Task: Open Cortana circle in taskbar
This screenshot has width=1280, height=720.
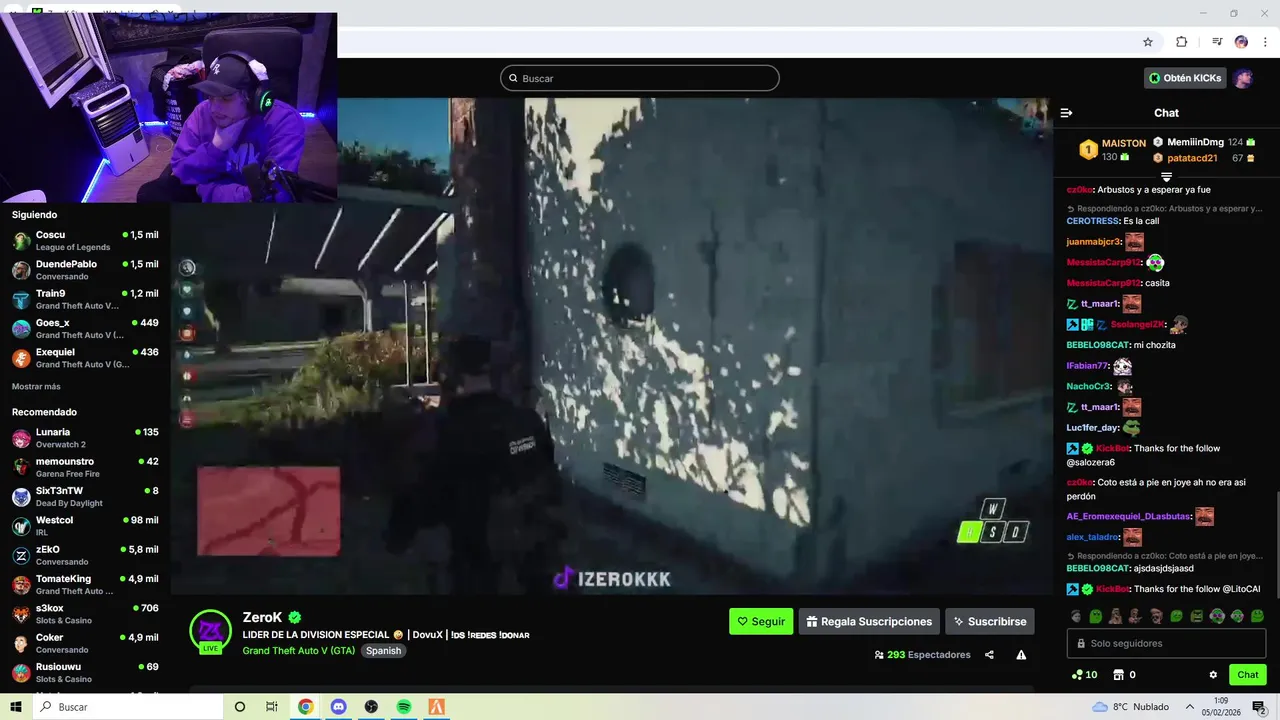Action: [239, 707]
